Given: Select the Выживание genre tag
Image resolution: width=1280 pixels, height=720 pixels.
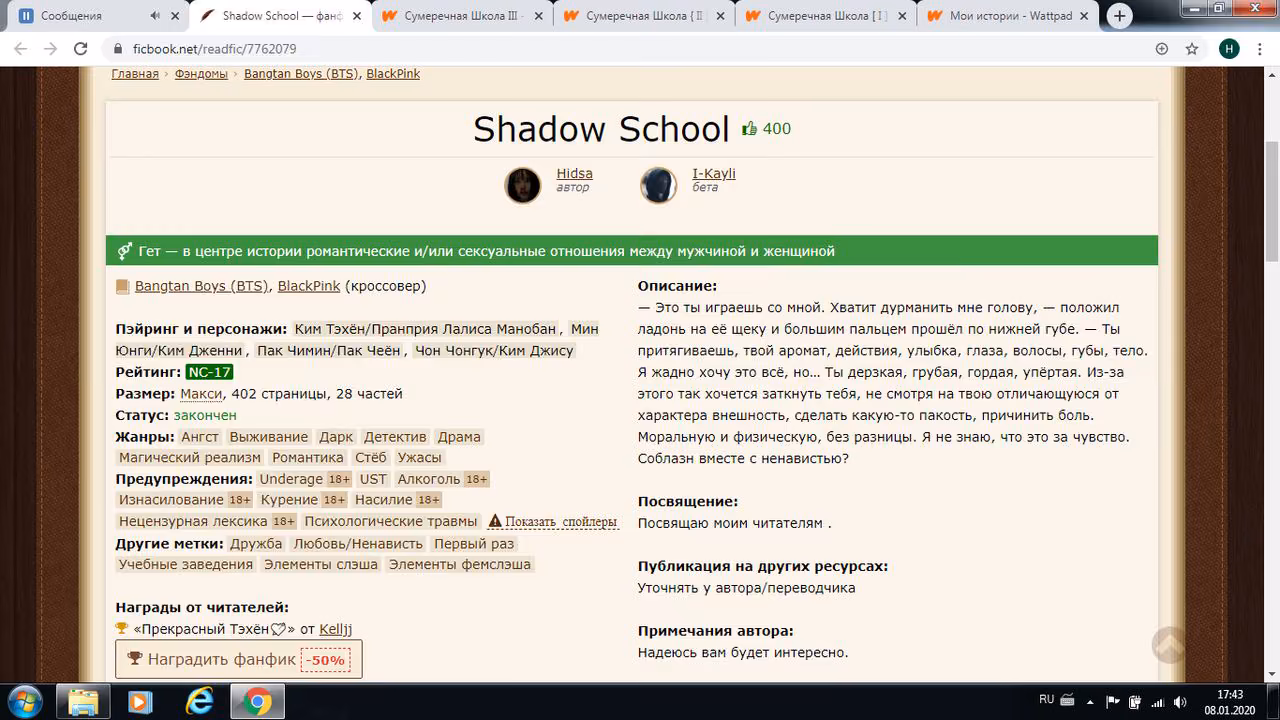Looking at the screenshot, I should point(269,437).
